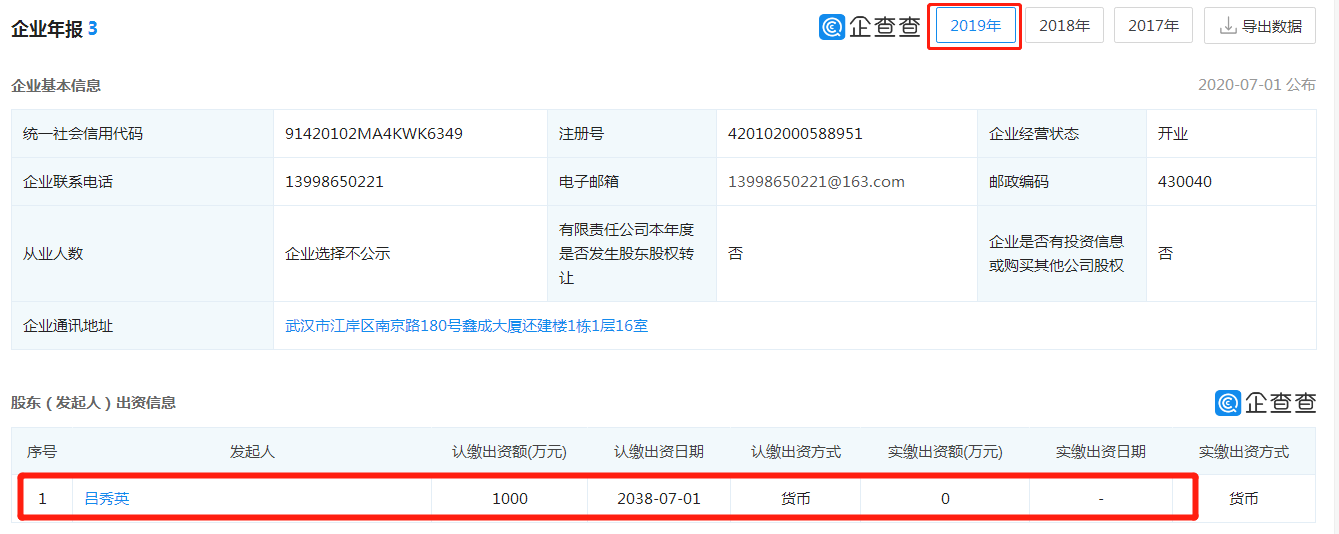This screenshot has height=534, width=1339.
Task: Click subscribed amount 1000 in 吕秀英 row
Action: pyautogui.click(x=510, y=498)
